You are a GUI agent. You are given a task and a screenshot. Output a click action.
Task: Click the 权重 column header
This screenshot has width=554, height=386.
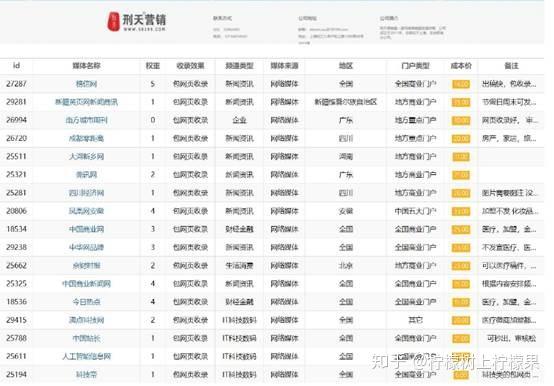(153, 66)
